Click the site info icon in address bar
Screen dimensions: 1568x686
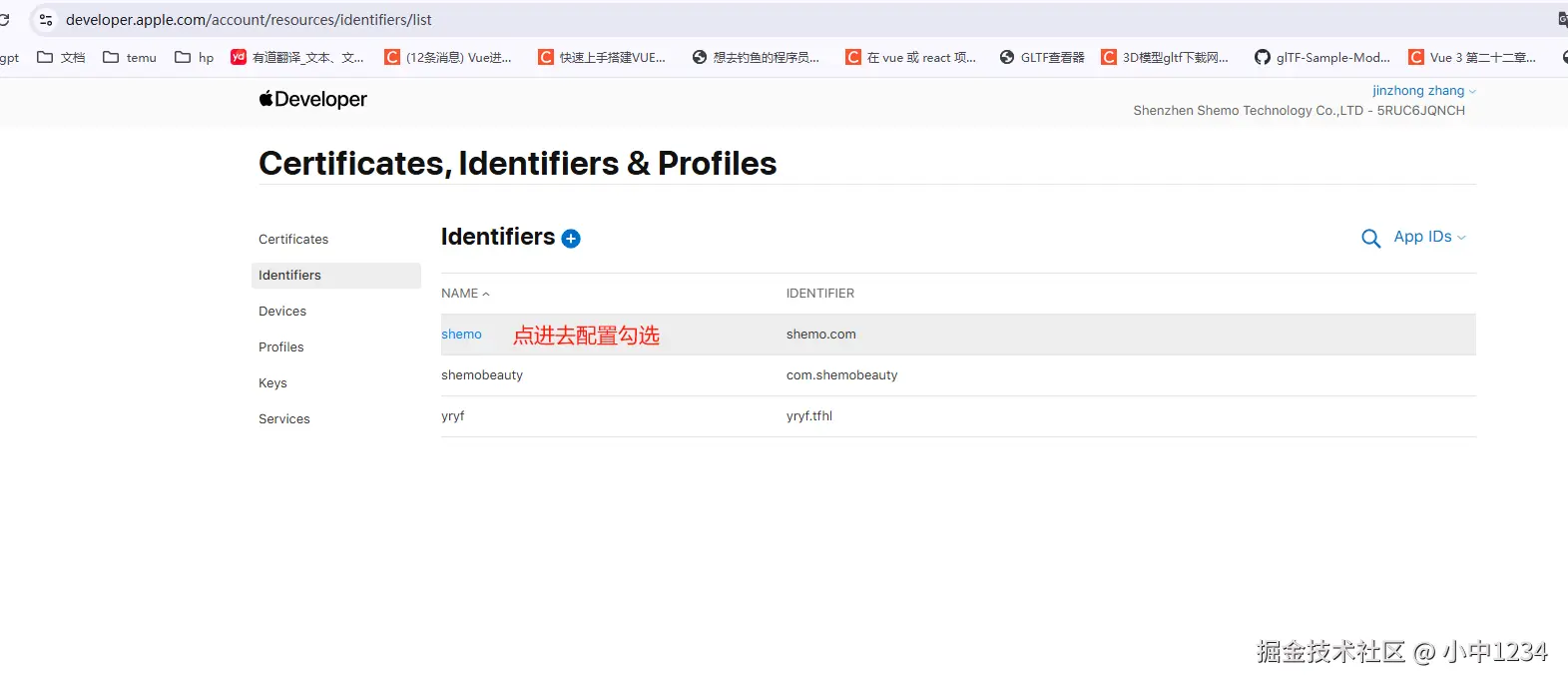click(x=46, y=20)
